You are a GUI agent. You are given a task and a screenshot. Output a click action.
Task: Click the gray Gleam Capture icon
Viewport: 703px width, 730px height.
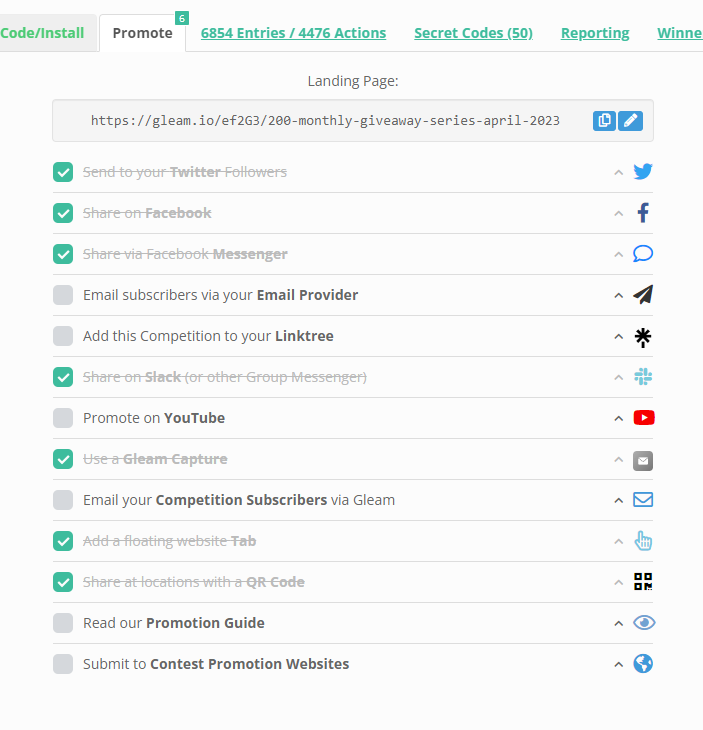click(x=643, y=461)
